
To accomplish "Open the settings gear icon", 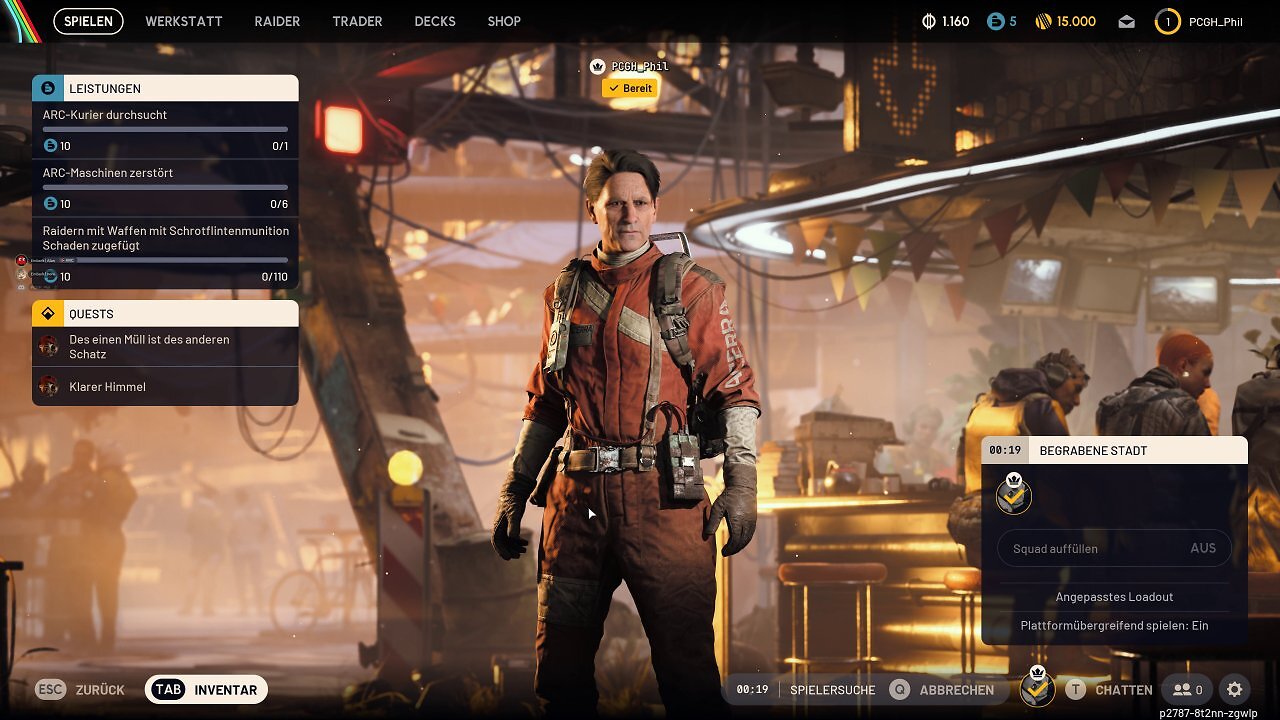I will pos(1235,689).
